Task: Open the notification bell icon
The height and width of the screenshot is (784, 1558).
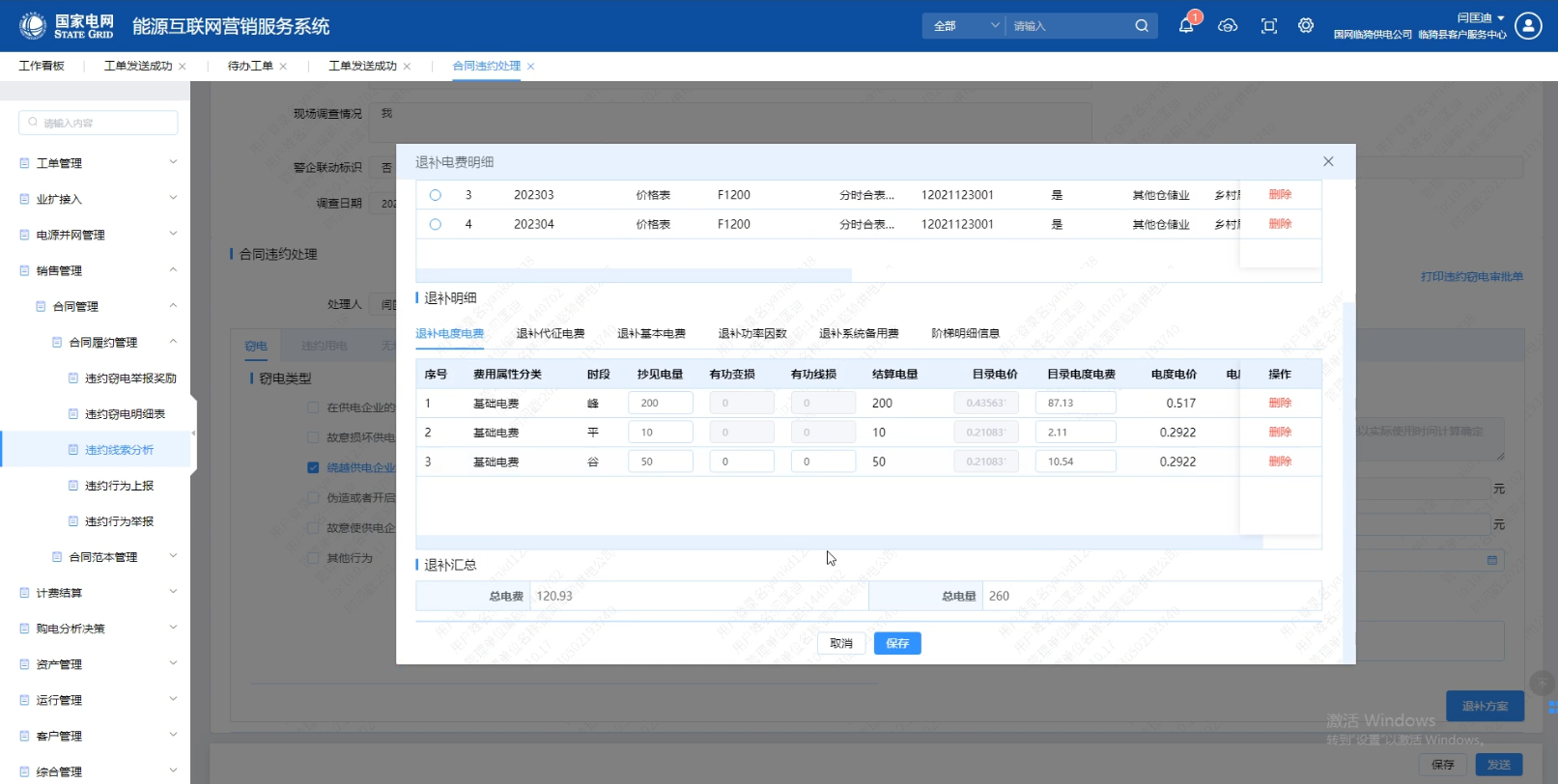Action: tap(1186, 26)
